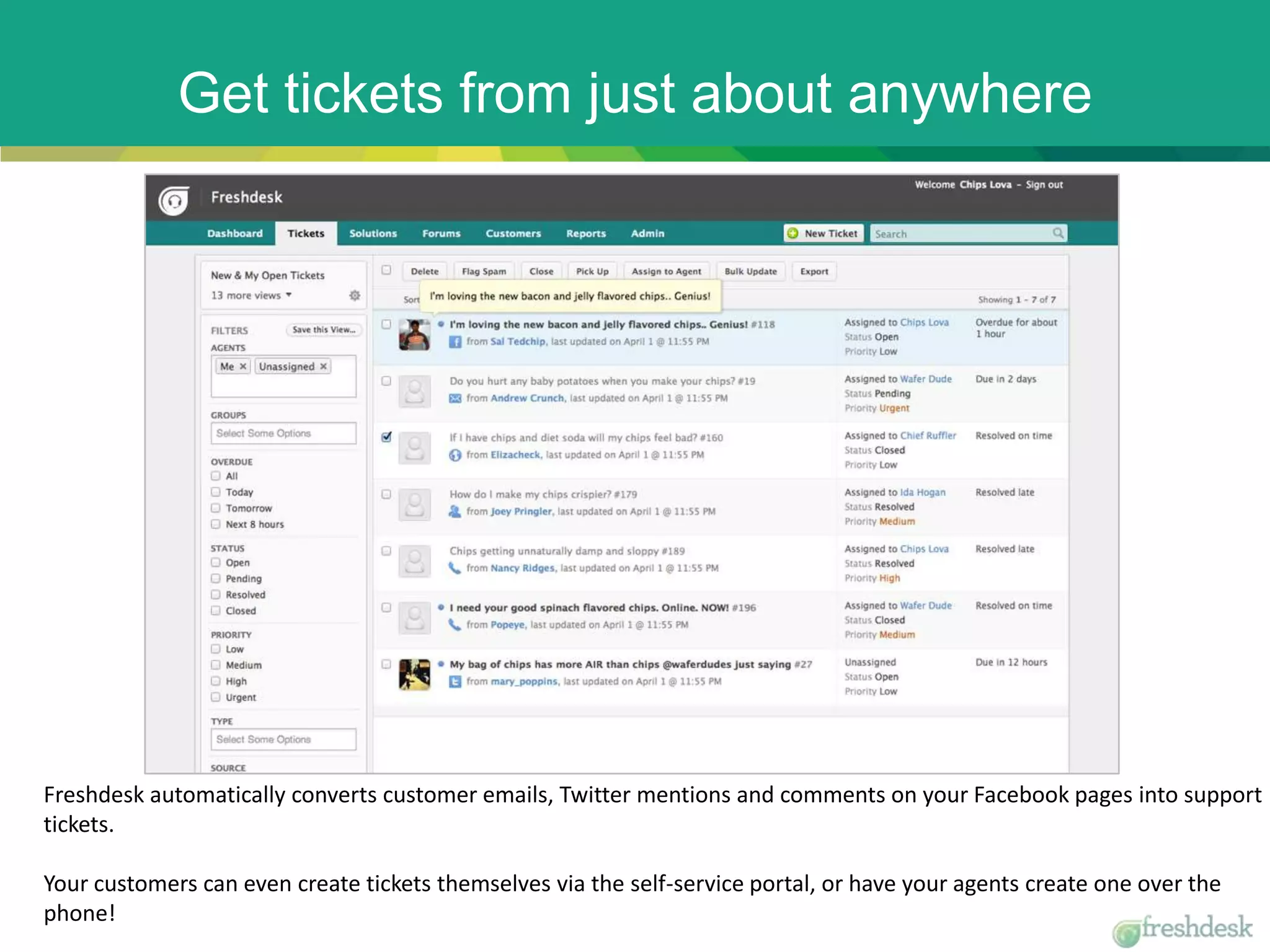Open the views settings gear icon
The image size is (1270, 952).
pos(354,295)
